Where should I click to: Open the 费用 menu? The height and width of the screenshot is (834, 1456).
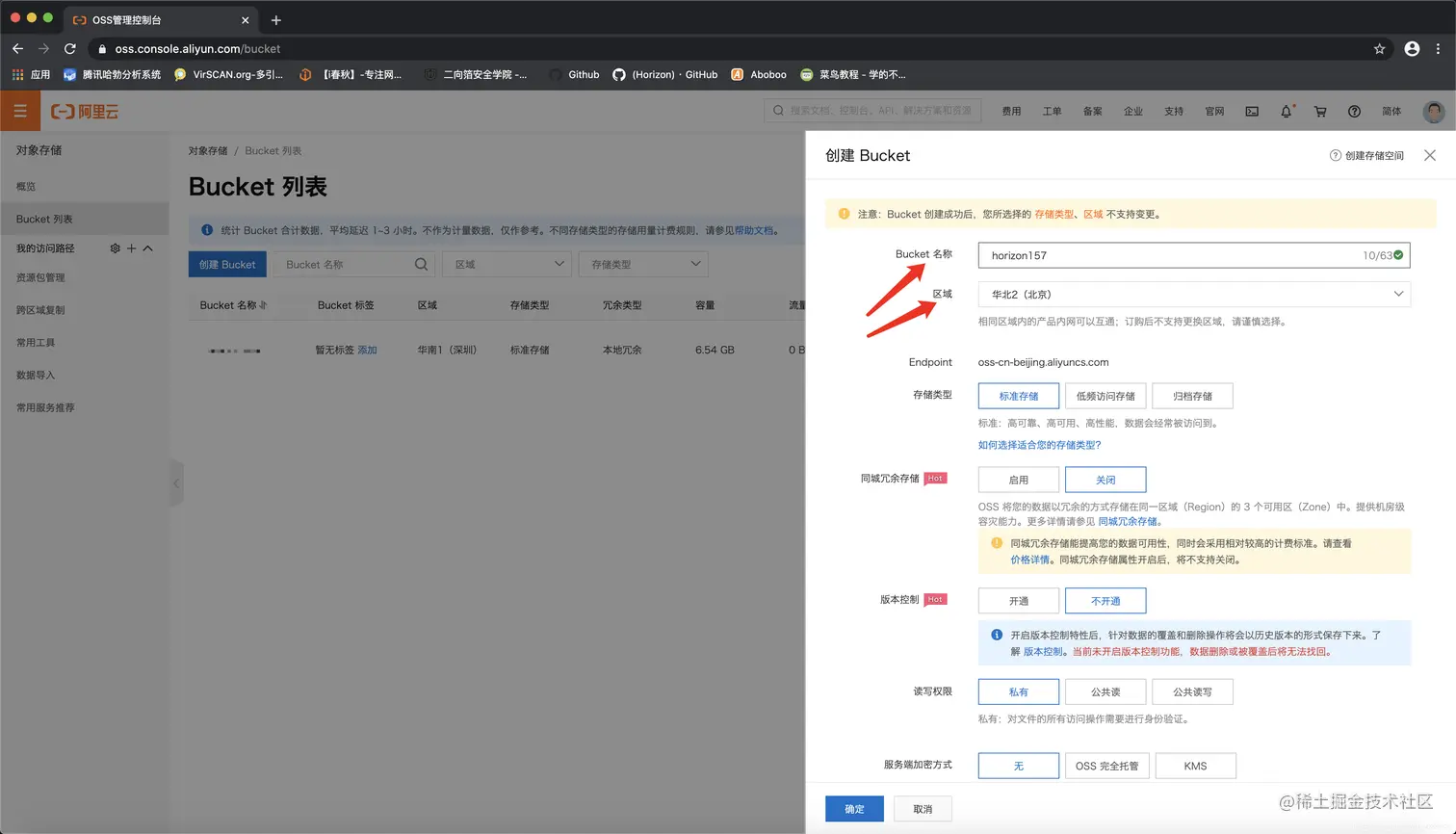click(1011, 112)
